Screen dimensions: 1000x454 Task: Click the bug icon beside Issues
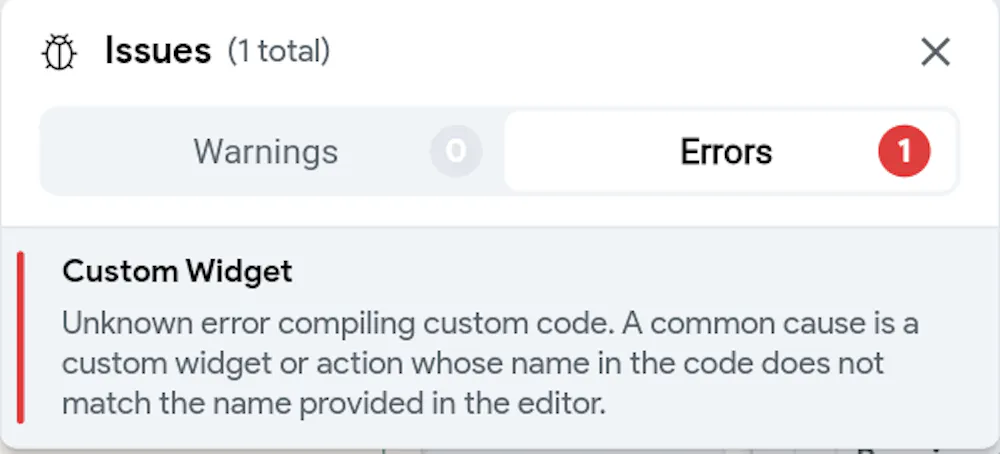tap(59, 52)
